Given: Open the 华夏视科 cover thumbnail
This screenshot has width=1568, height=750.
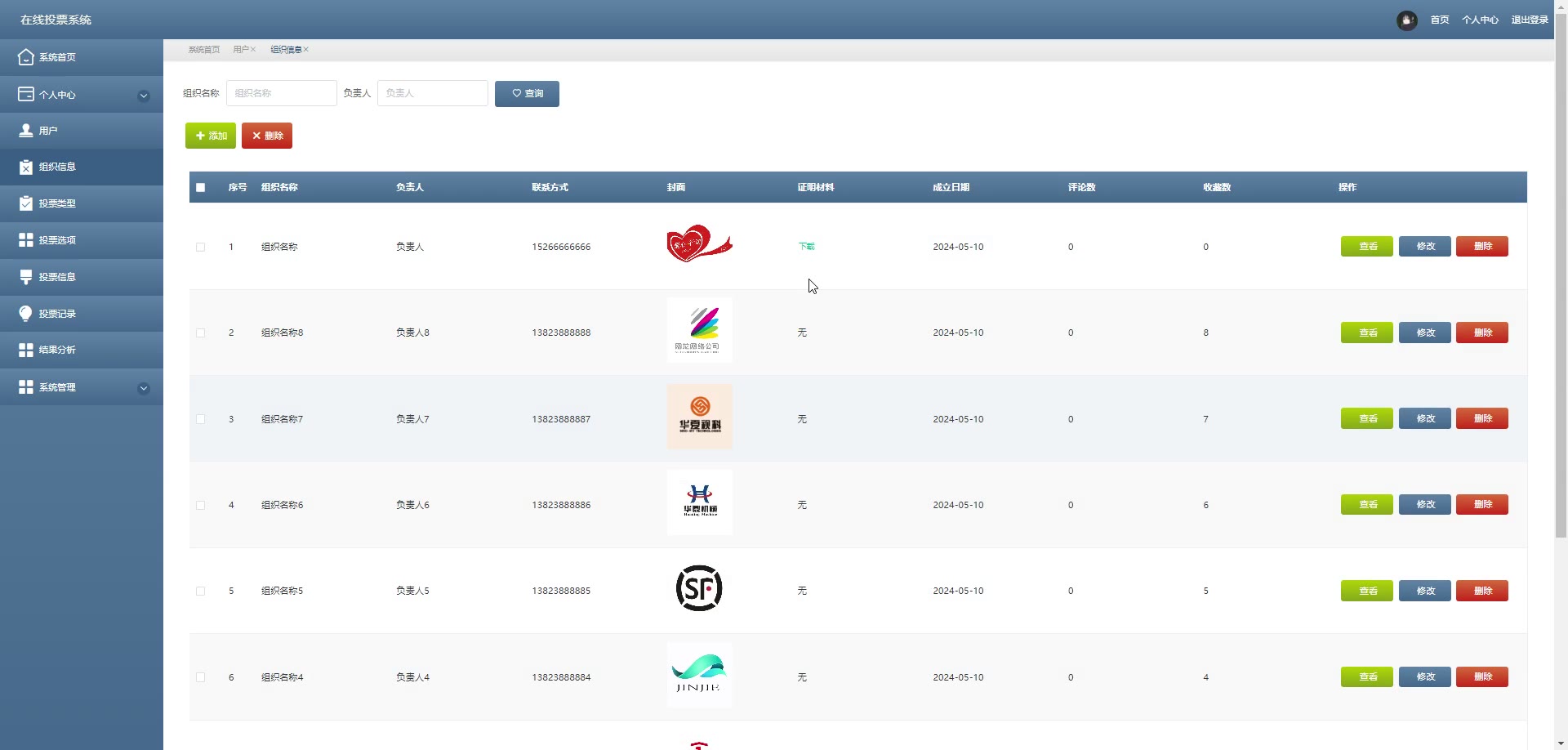Looking at the screenshot, I should pos(700,417).
